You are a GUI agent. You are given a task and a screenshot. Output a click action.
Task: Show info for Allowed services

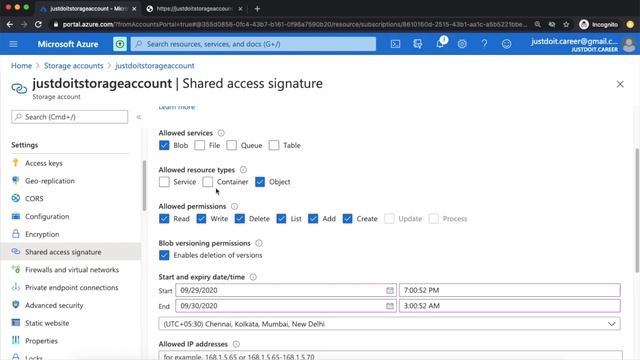point(221,133)
